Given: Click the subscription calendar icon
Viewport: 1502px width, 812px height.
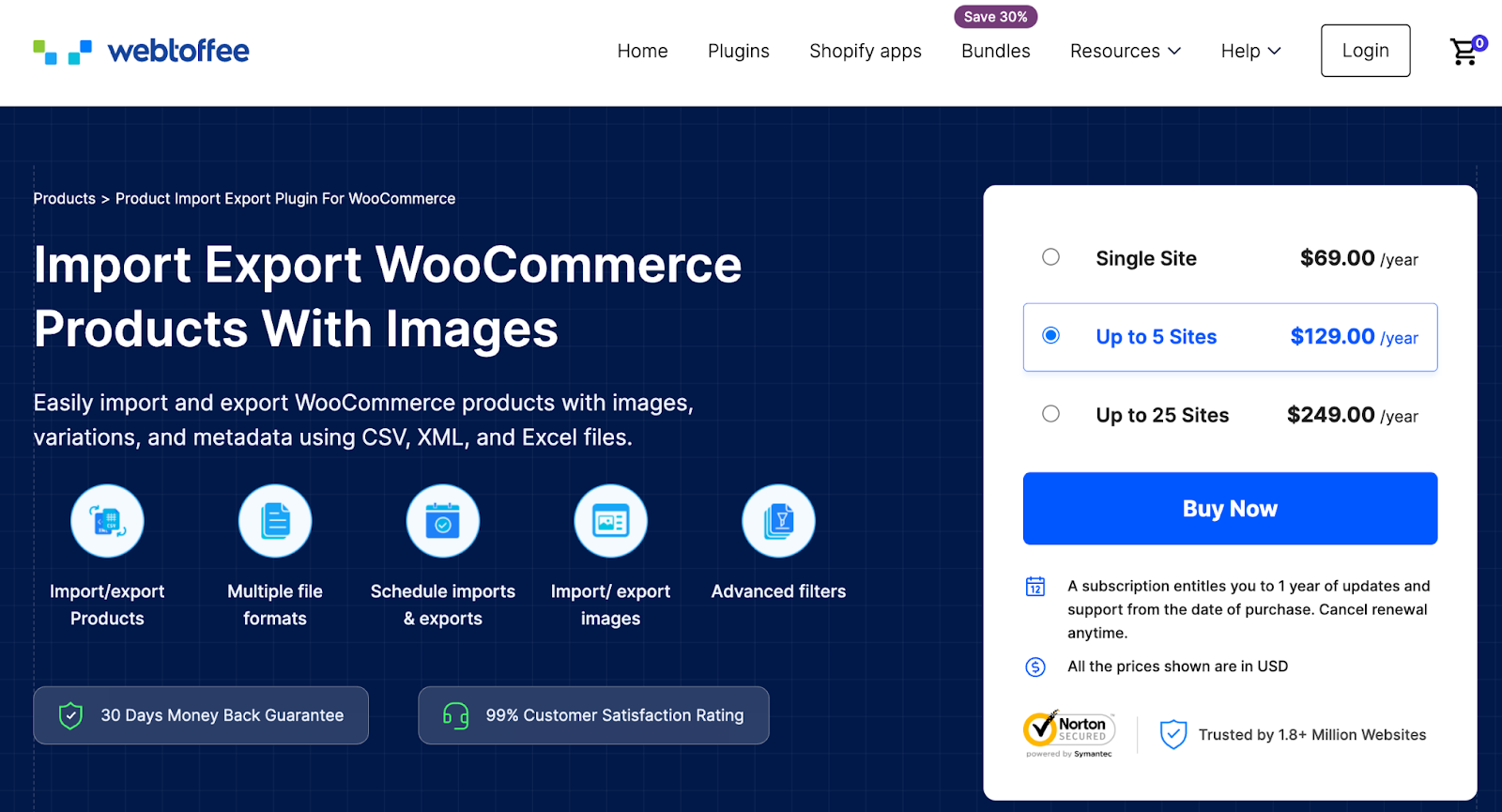Looking at the screenshot, I should tap(1035, 587).
